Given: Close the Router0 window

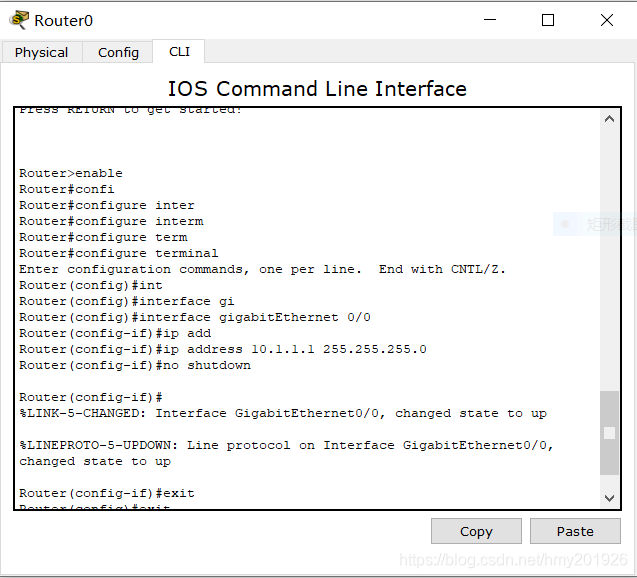Looking at the screenshot, I should tap(607, 19).
